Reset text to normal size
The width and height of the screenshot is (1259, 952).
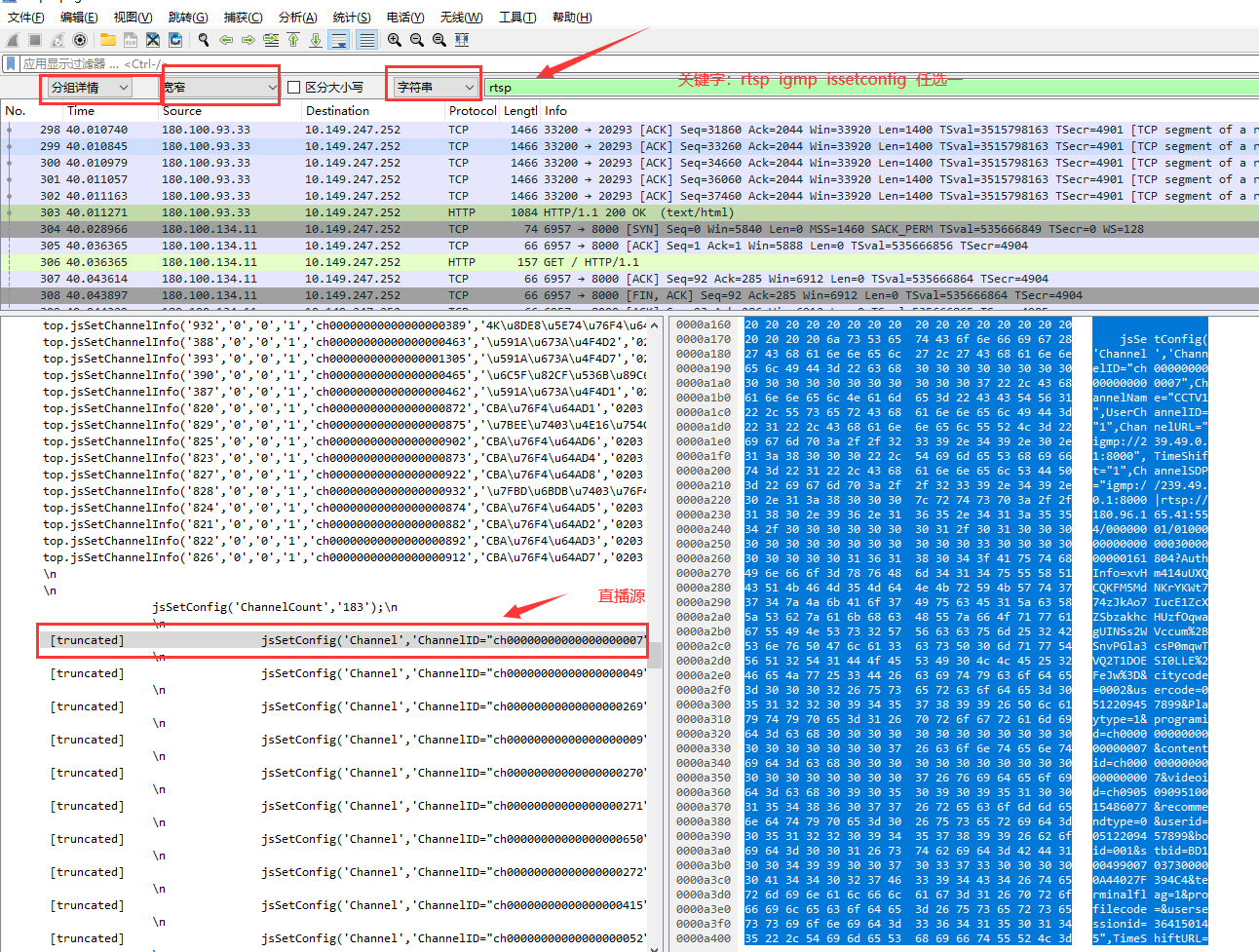pos(439,40)
